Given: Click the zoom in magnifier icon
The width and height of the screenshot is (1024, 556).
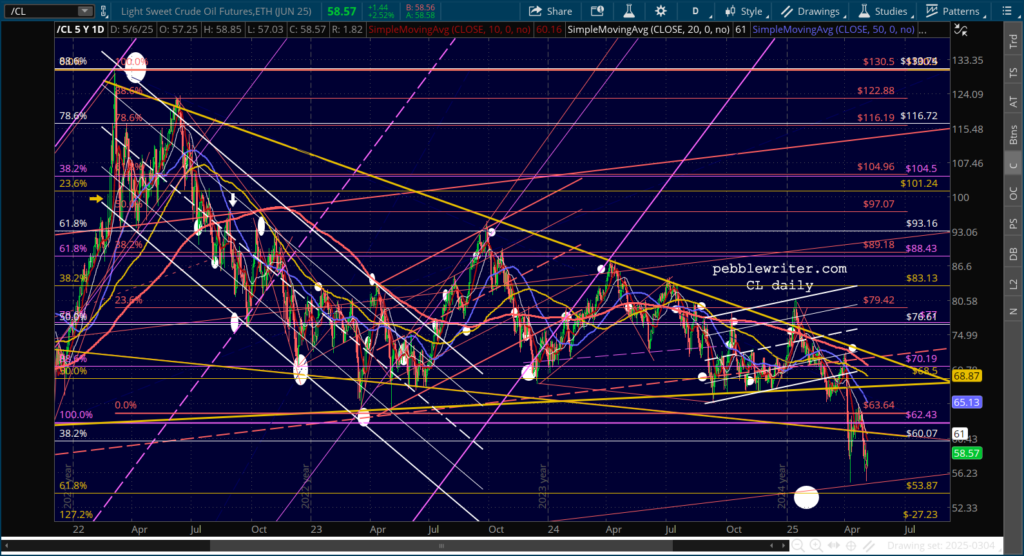Looking at the screenshot, I should (816, 546).
